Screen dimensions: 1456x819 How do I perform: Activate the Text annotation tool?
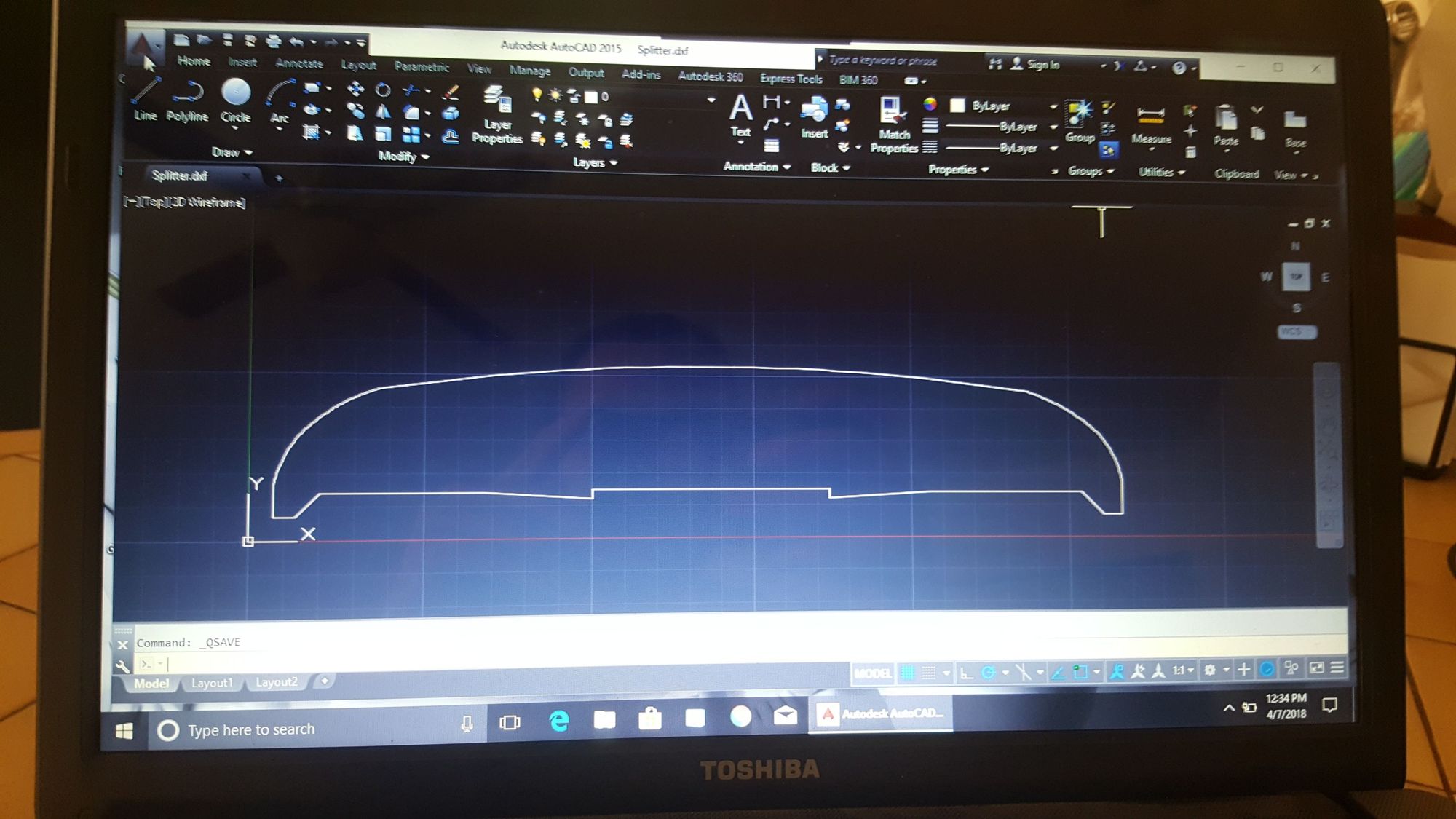tap(740, 115)
